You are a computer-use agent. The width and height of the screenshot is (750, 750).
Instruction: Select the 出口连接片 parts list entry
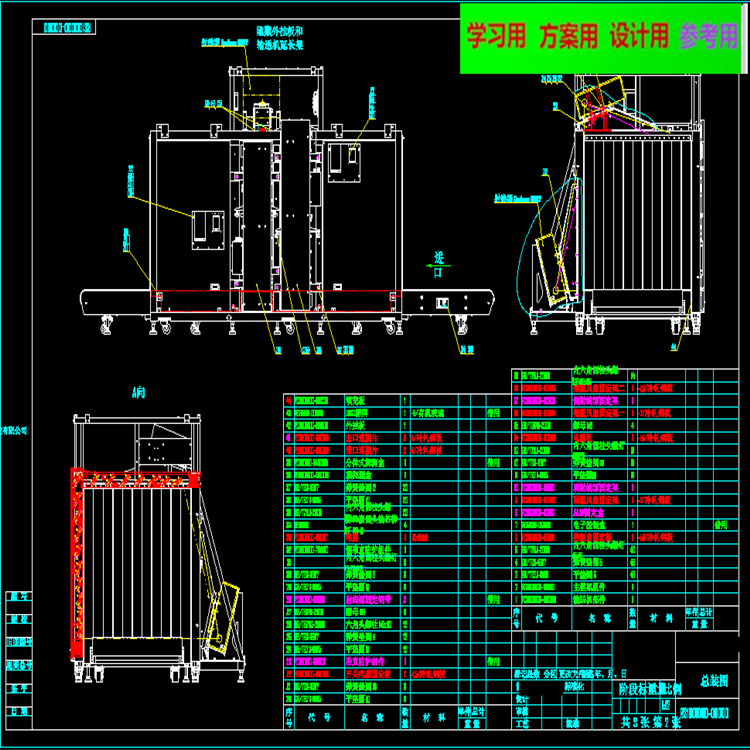[x=362, y=438]
